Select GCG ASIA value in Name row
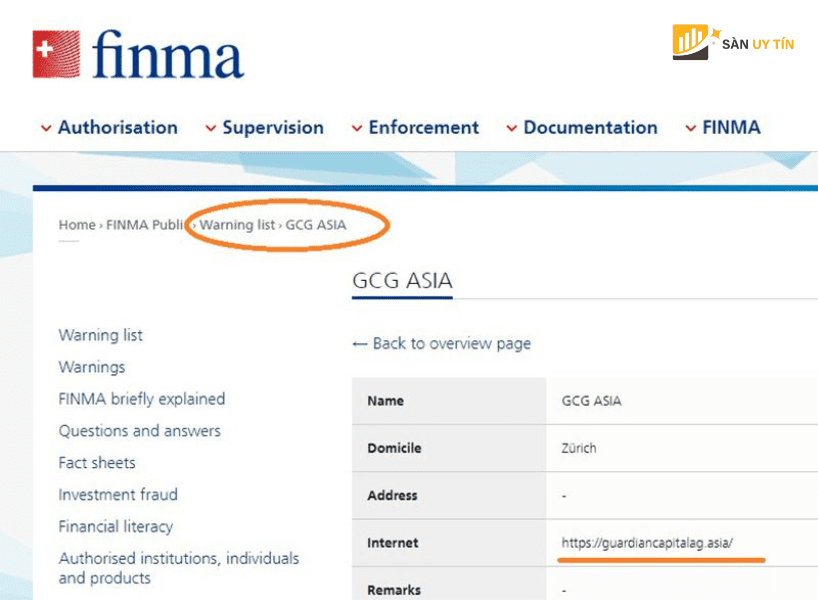Screen dimensions: 818x600 point(592,401)
